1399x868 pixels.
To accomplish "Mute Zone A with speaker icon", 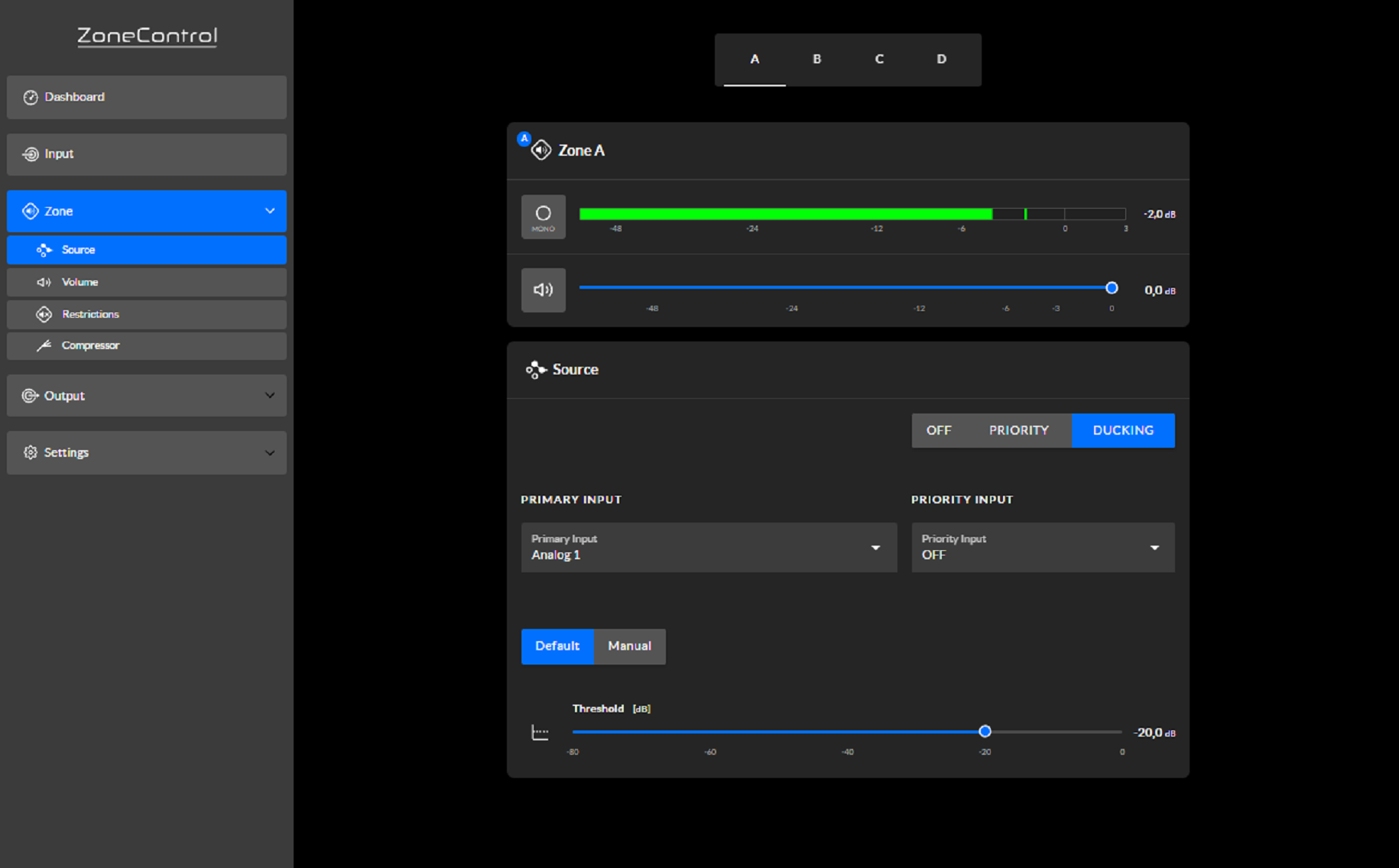I will click(x=543, y=290).
